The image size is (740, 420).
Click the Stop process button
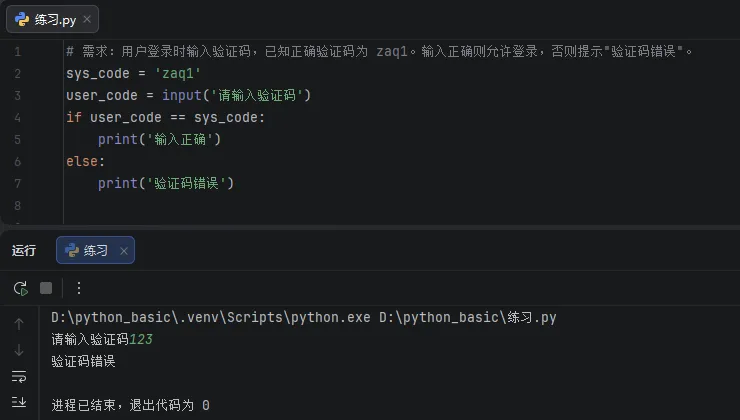46,288
